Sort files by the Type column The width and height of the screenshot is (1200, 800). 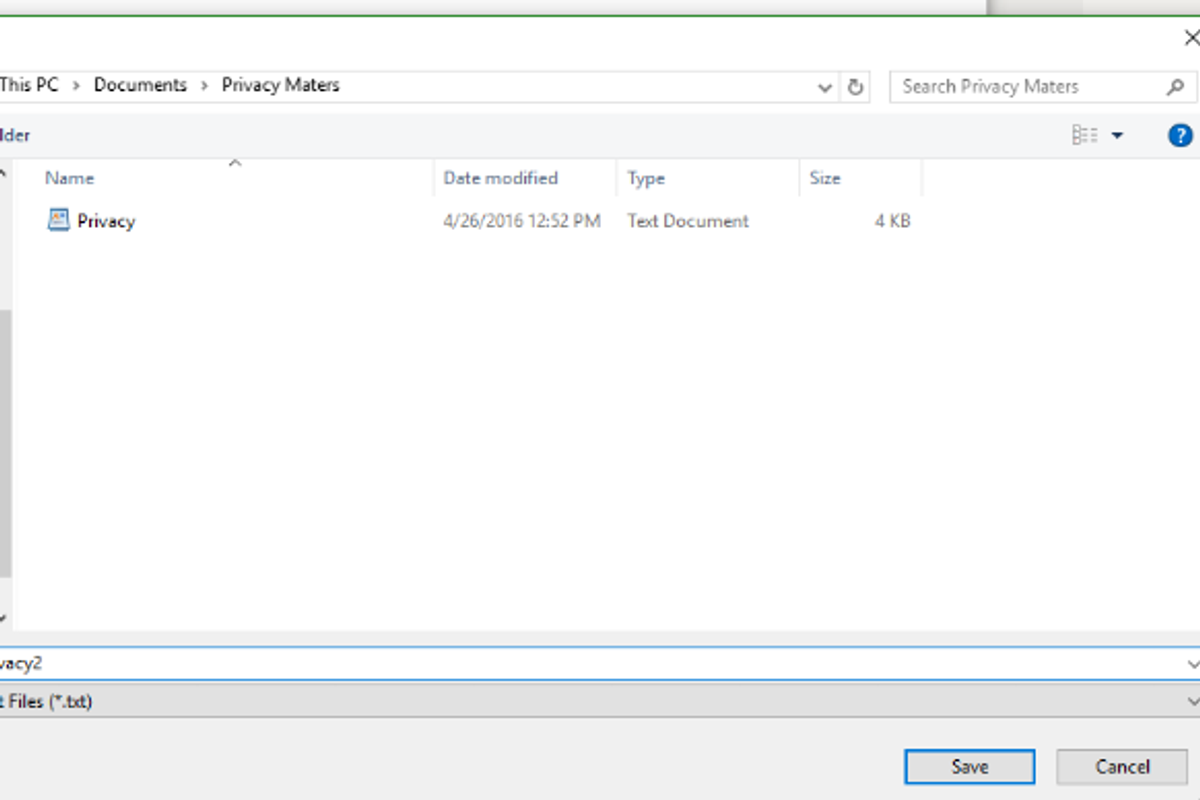click(646, 178)
